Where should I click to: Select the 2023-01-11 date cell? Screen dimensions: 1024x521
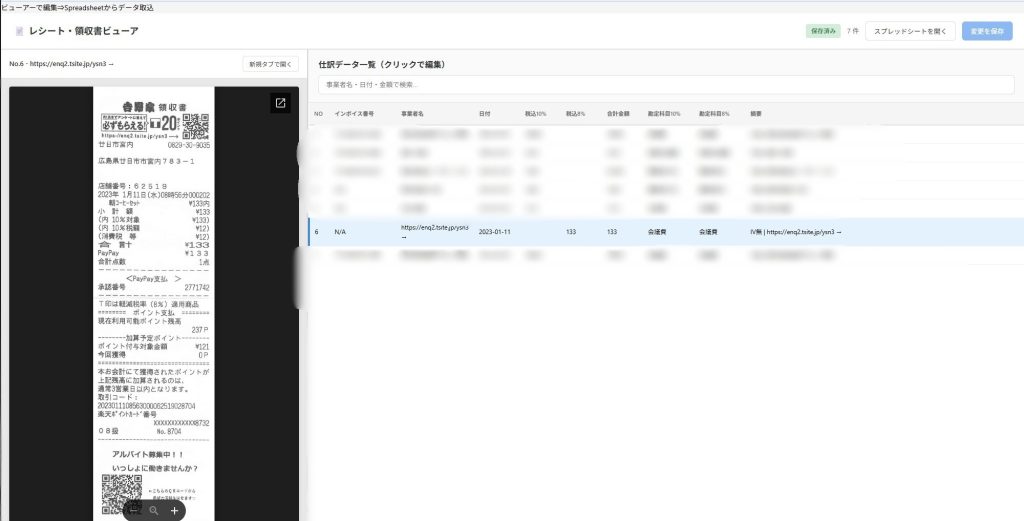[495, 231]
